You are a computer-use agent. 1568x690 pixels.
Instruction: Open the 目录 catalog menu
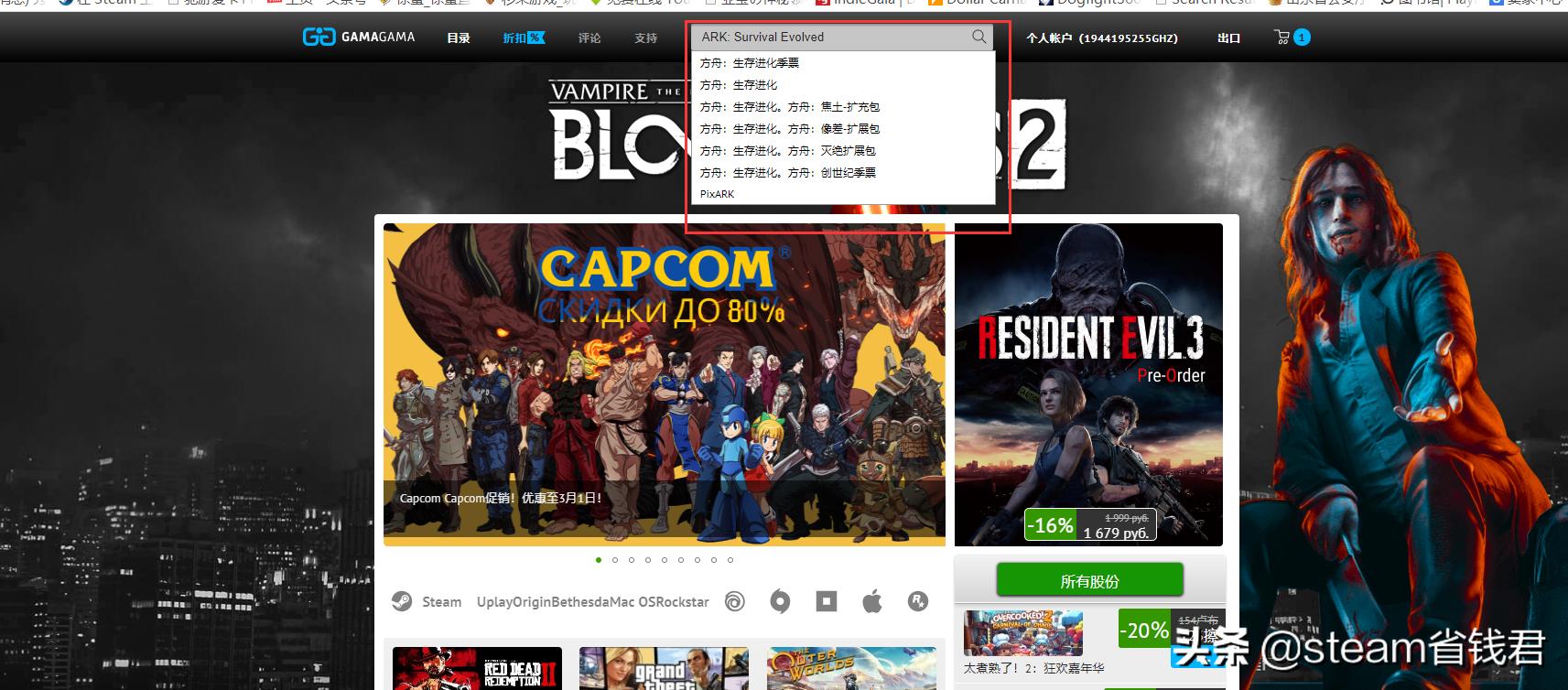tap(459, 38)
